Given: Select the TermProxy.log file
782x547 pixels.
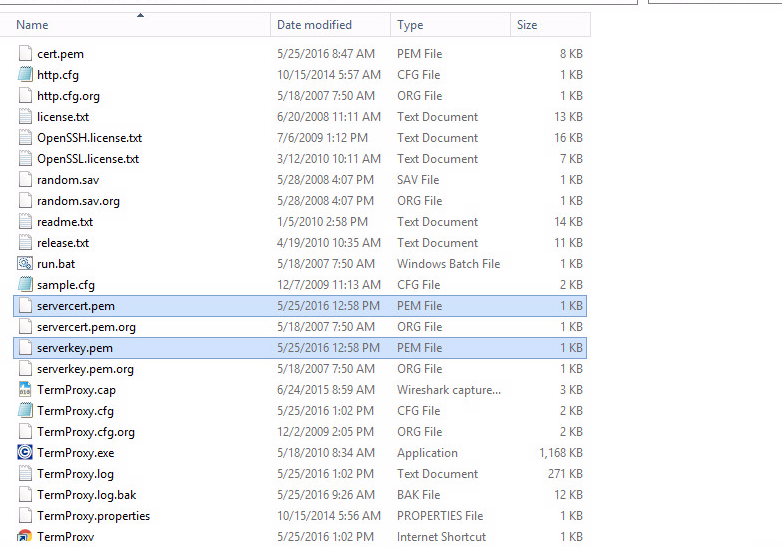Looking at the screenshot, I should pyautogui.click(x=75, y=474).
